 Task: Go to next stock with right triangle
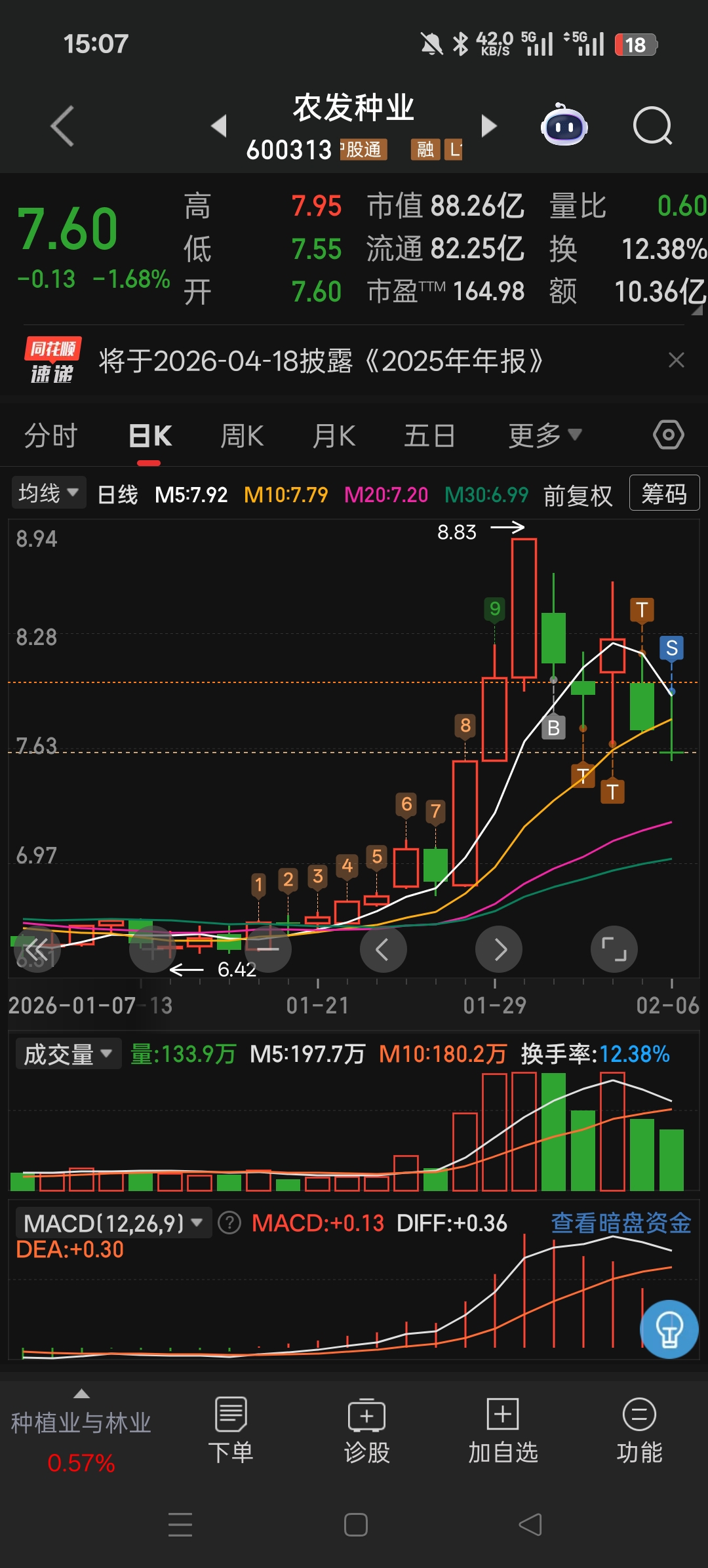coord(488,125)
